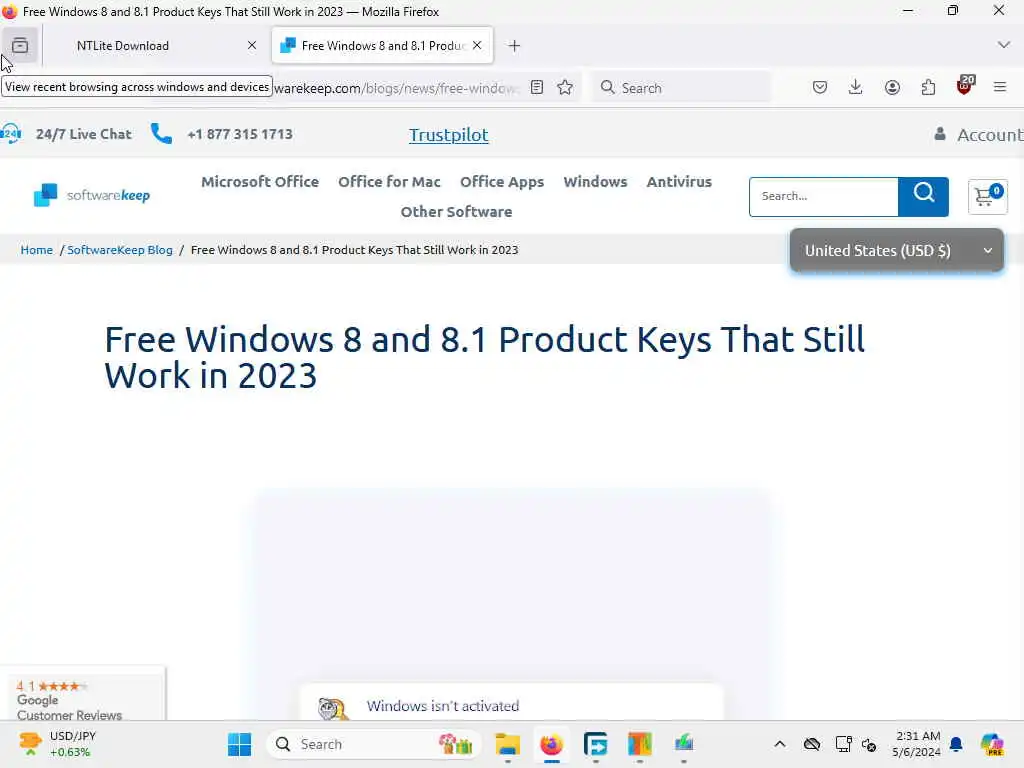Open SoftwareKeep Blog breadcrumb link
Screen dimensions: 1024x768
pos(120,250)
